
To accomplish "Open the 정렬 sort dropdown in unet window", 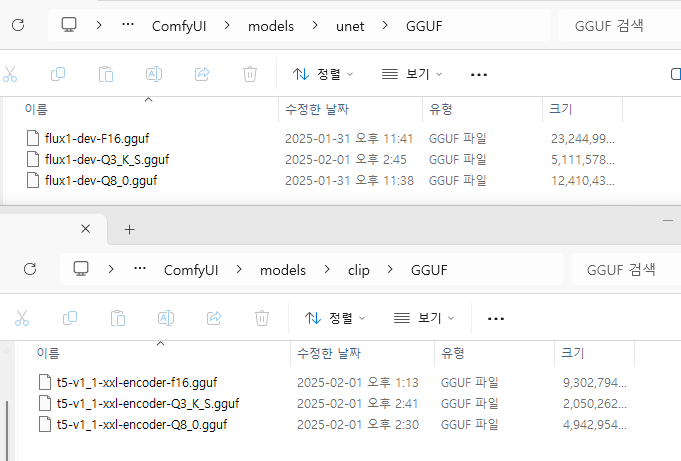I will click(323, 74).
